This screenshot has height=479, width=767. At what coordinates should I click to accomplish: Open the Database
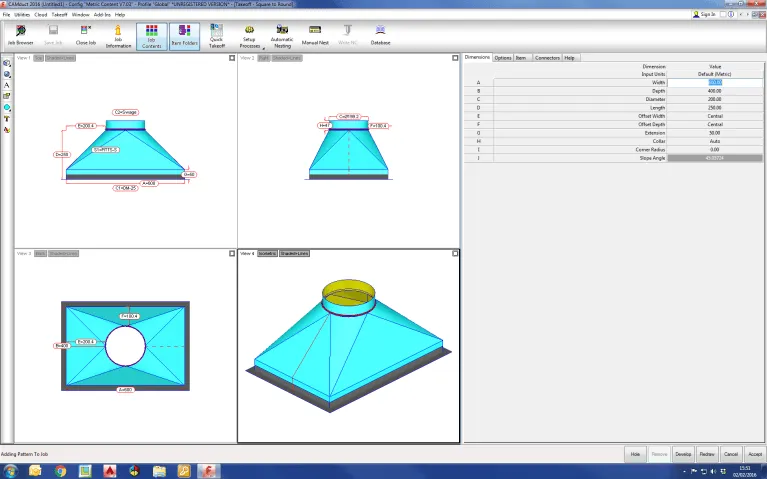coord(380,36)
